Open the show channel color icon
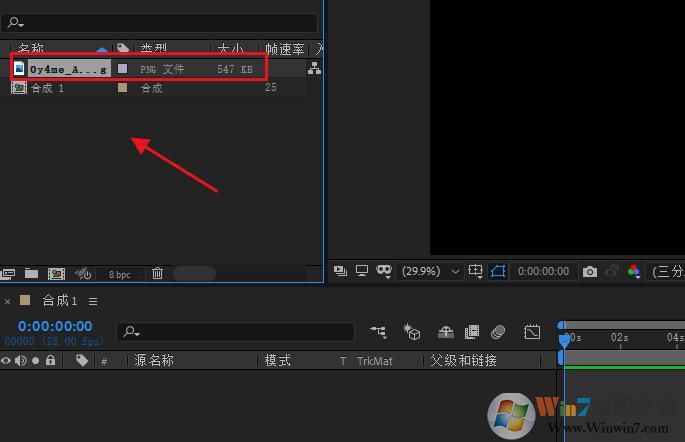 tap(634, 271)
